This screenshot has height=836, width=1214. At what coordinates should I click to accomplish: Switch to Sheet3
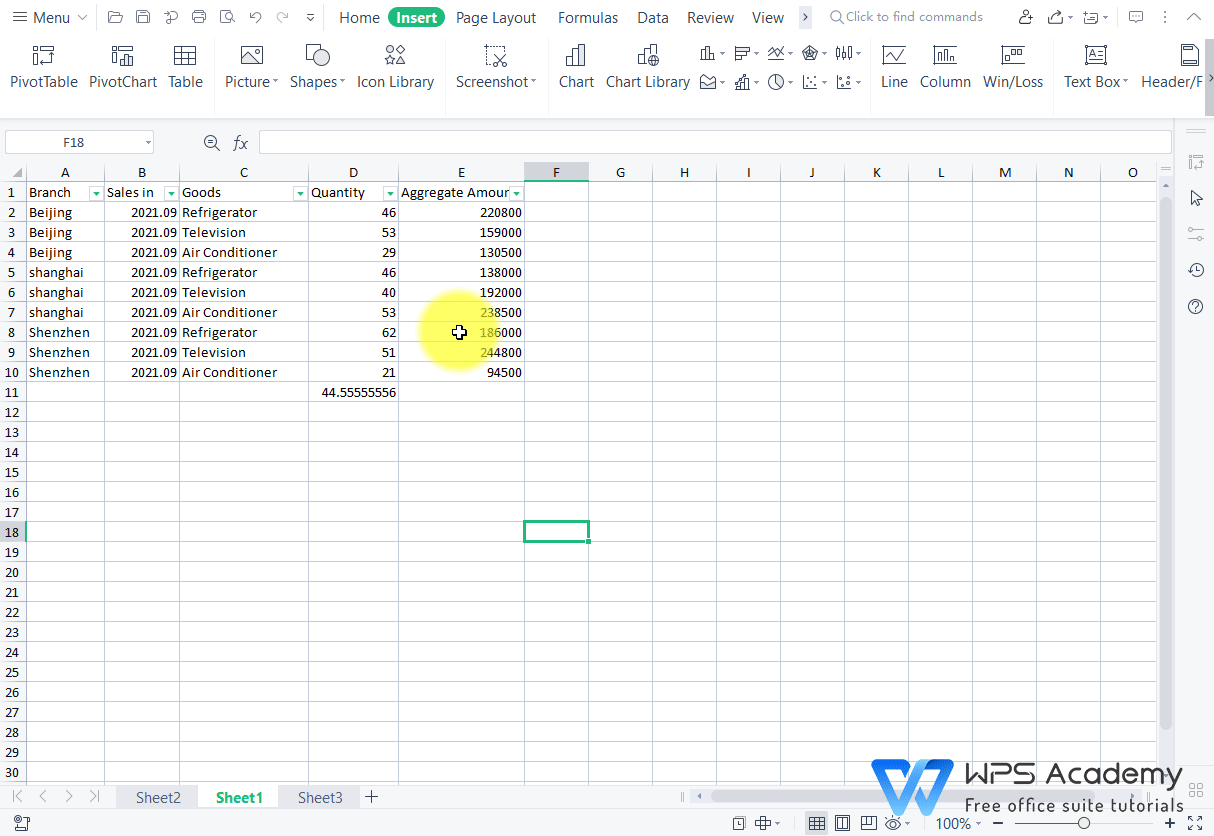tap(319, 797)
